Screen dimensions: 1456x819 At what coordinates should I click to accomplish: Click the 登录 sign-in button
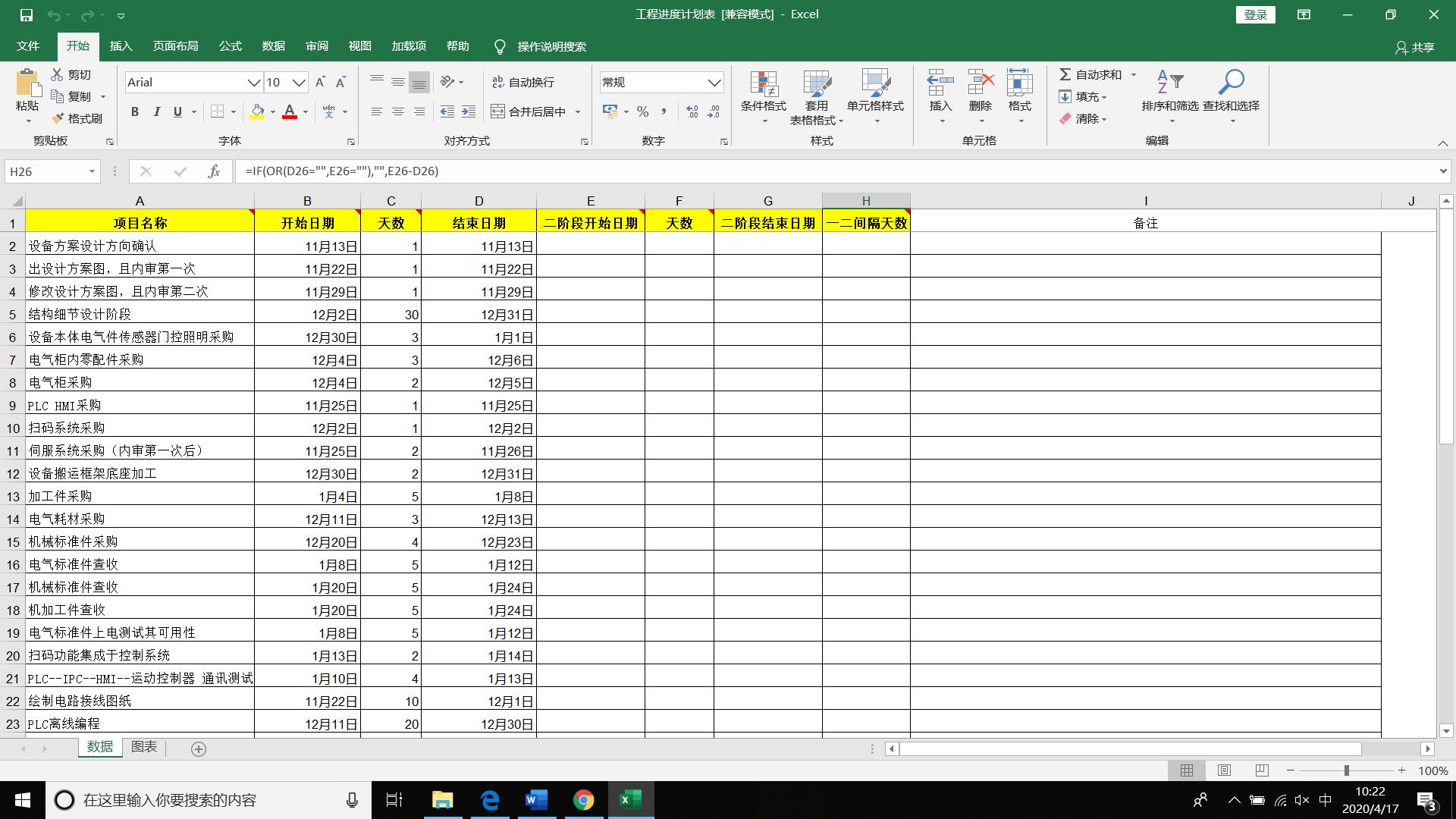tap(1255, 14)
